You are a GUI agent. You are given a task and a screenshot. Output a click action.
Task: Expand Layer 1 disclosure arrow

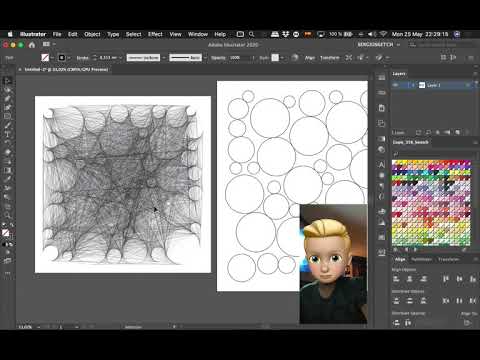[413, 85]
